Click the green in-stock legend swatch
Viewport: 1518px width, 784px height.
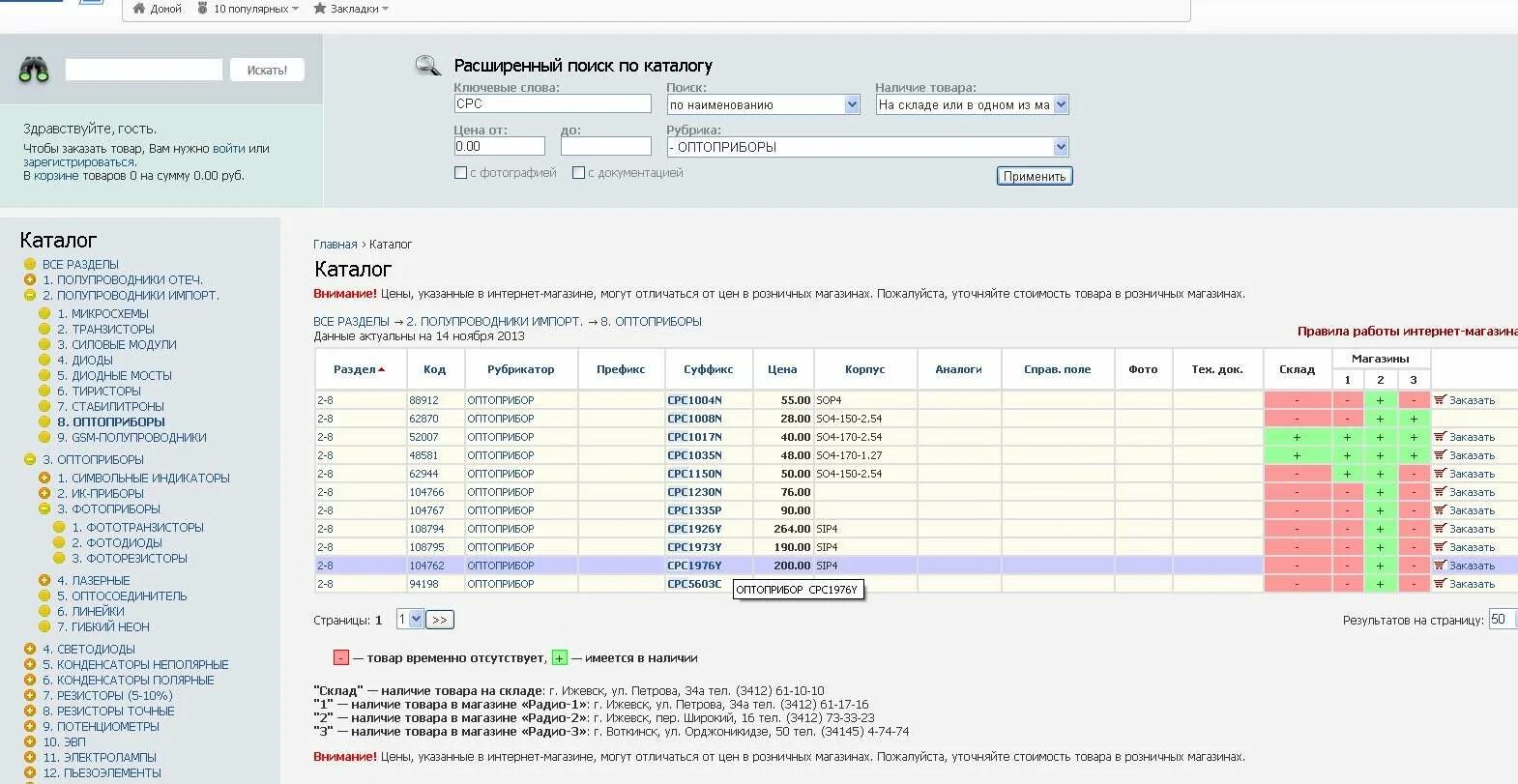[x=559, y=658]
